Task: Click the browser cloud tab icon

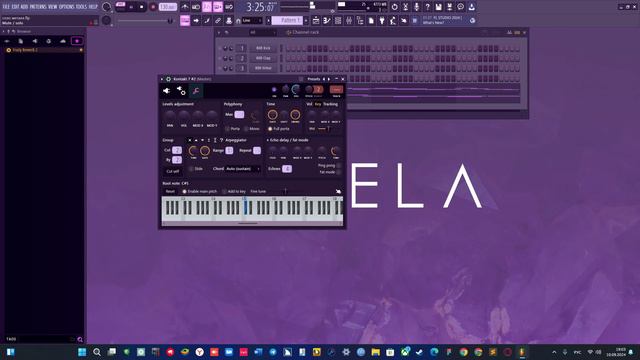Action: (62, 41)
